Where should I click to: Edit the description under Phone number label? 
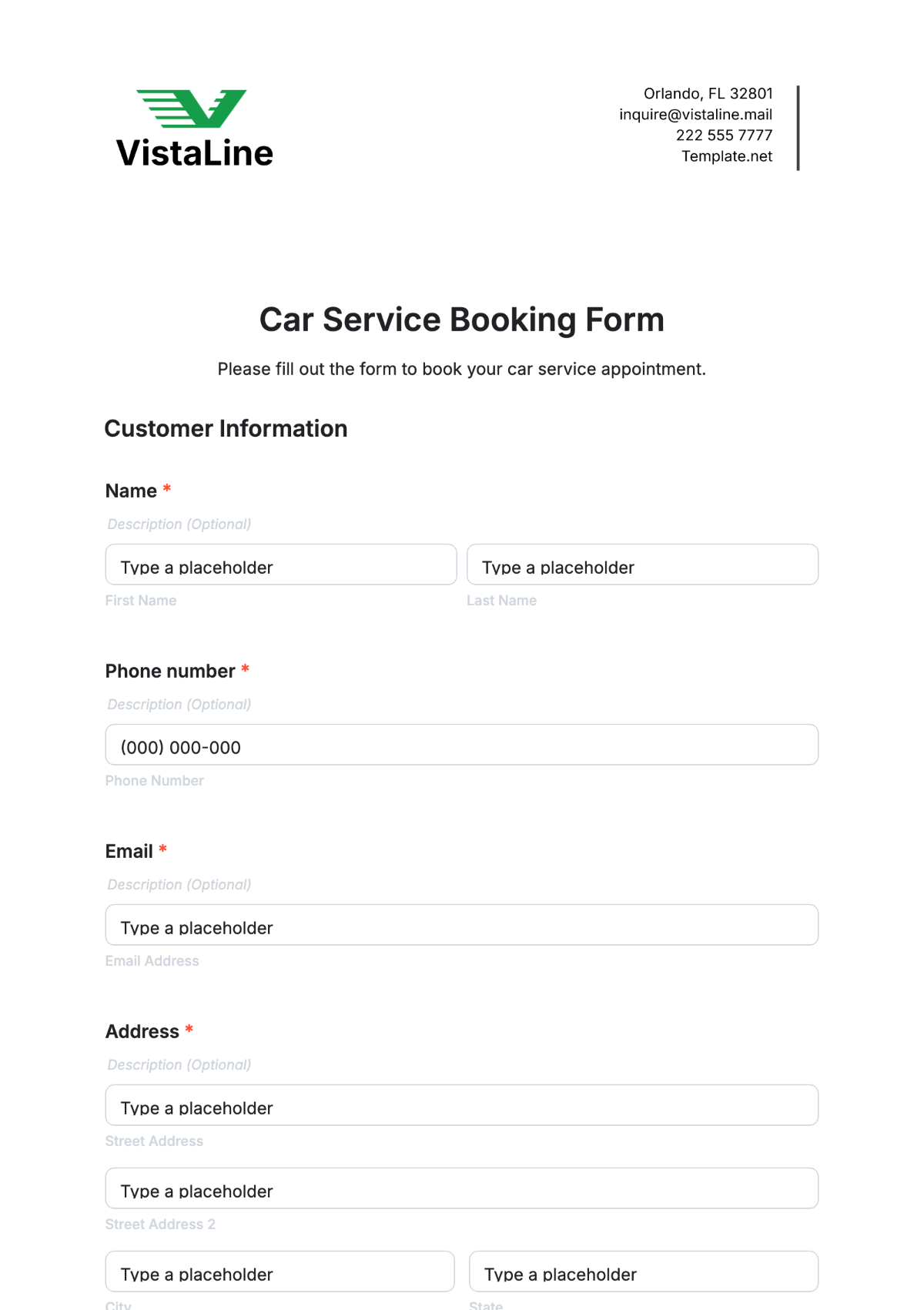click(x=179, y=705)
